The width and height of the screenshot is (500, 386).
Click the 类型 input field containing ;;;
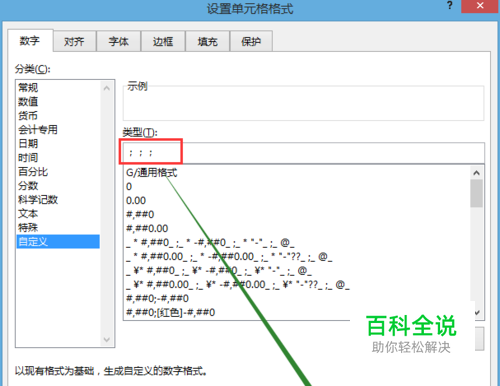[304, 153]
